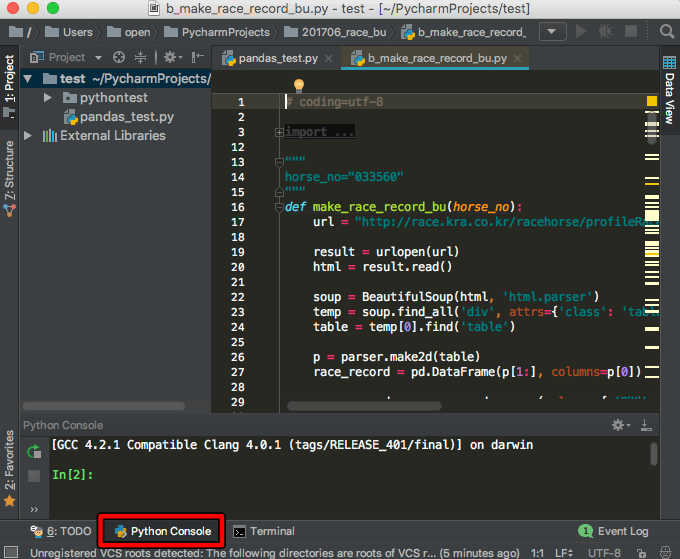
Task: Click the open breadcrumb folder
Action: point(129,32)
